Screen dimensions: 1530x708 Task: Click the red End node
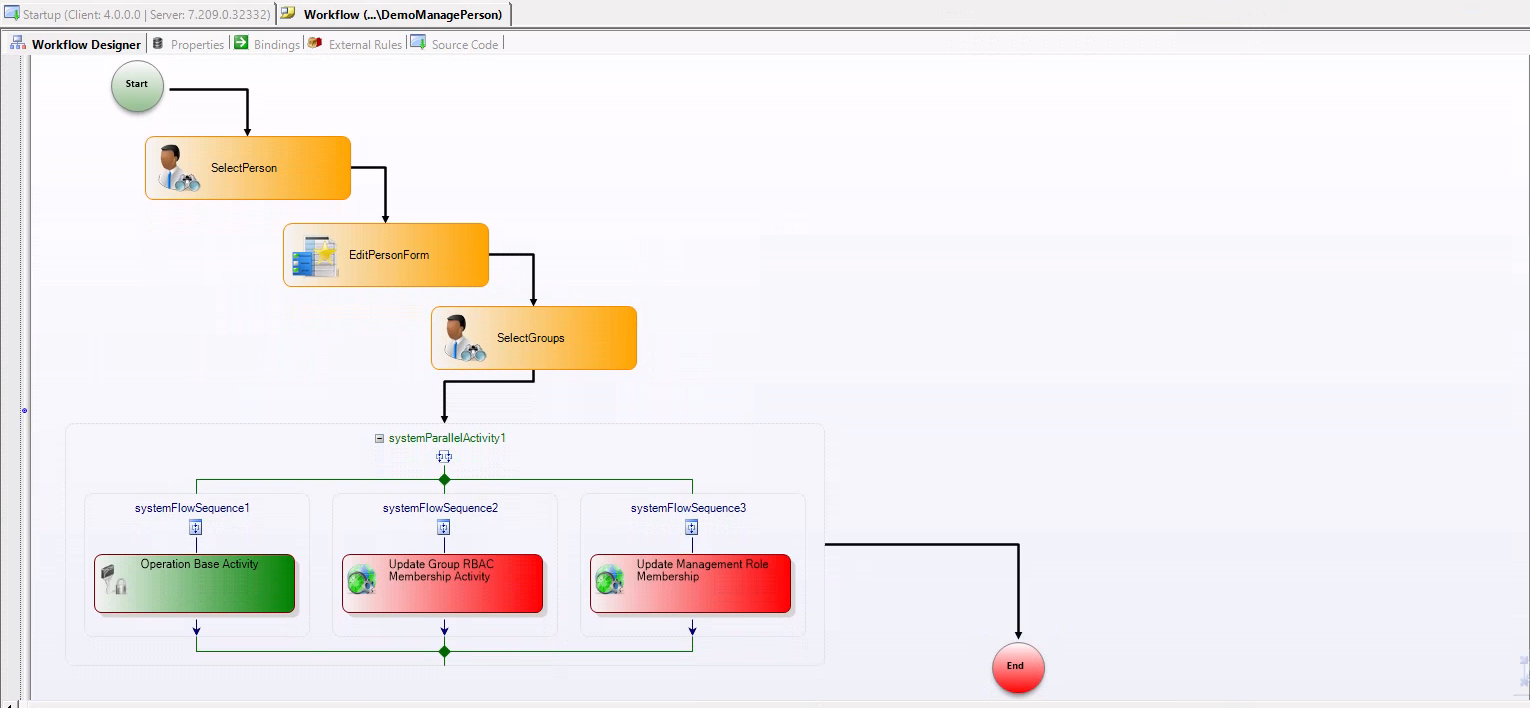1018,667
